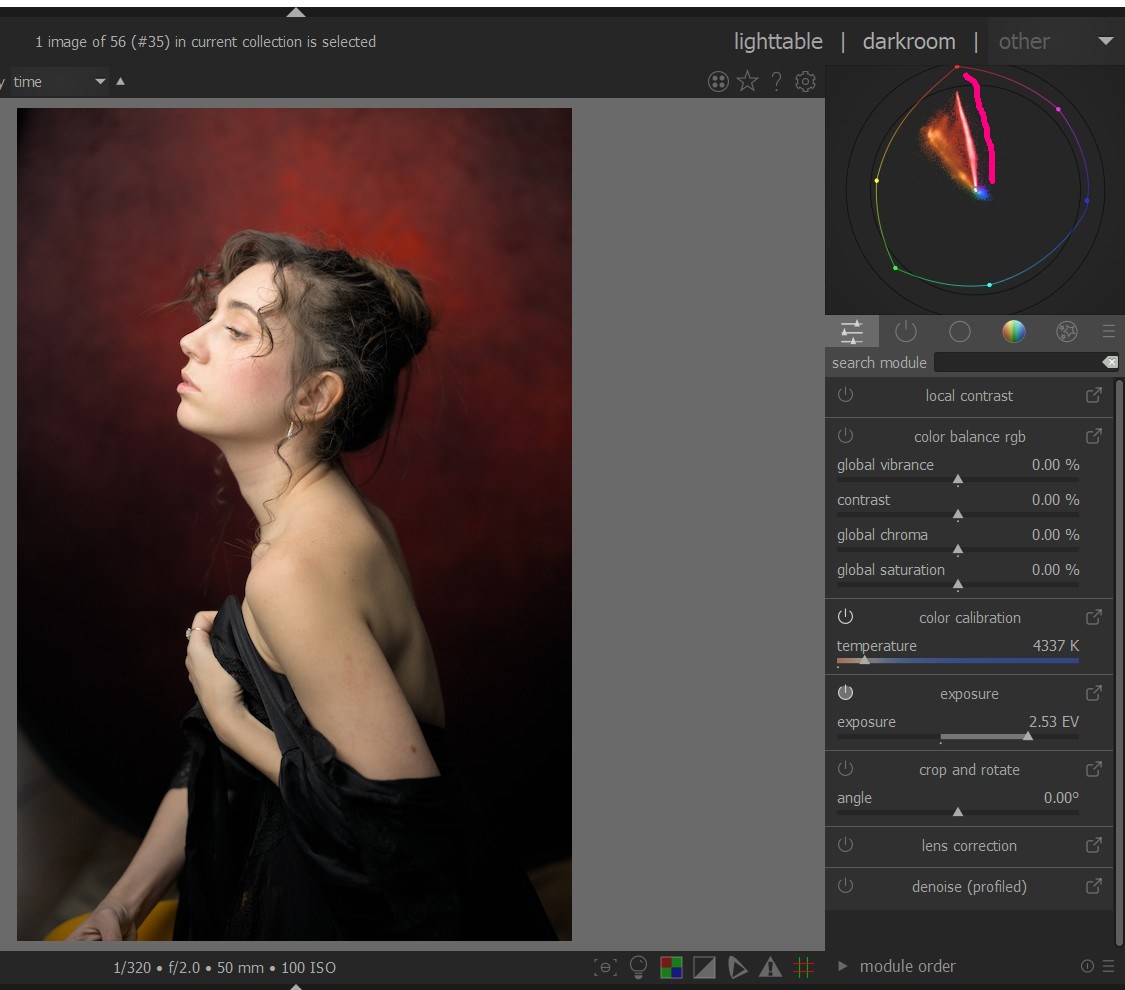Click the denoise (profiled) module title
Image resolution: width=1125 pixels, height=990 pixels.
point(969,886)
